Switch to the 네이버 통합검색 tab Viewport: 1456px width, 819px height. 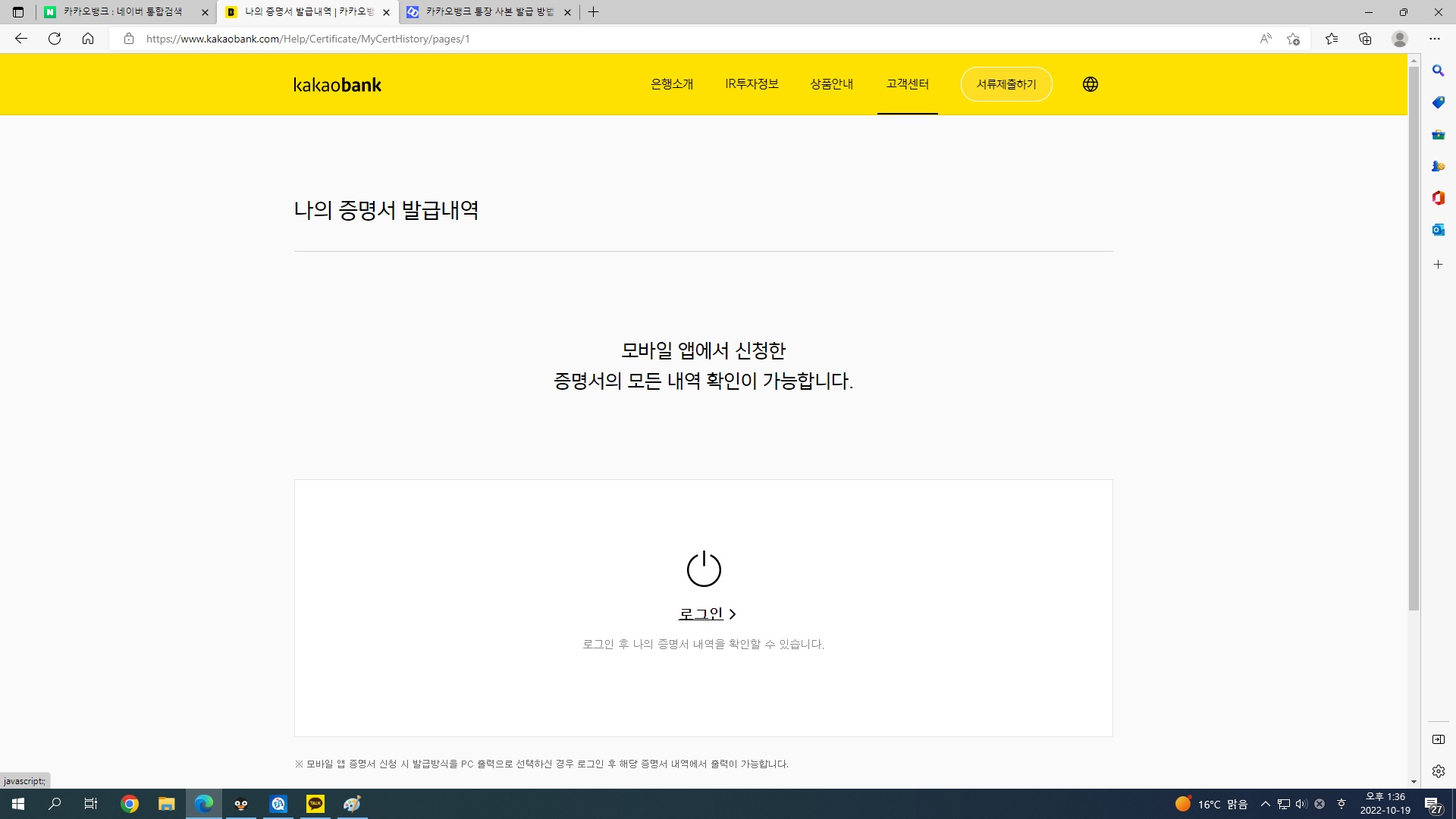coord(121,12)
